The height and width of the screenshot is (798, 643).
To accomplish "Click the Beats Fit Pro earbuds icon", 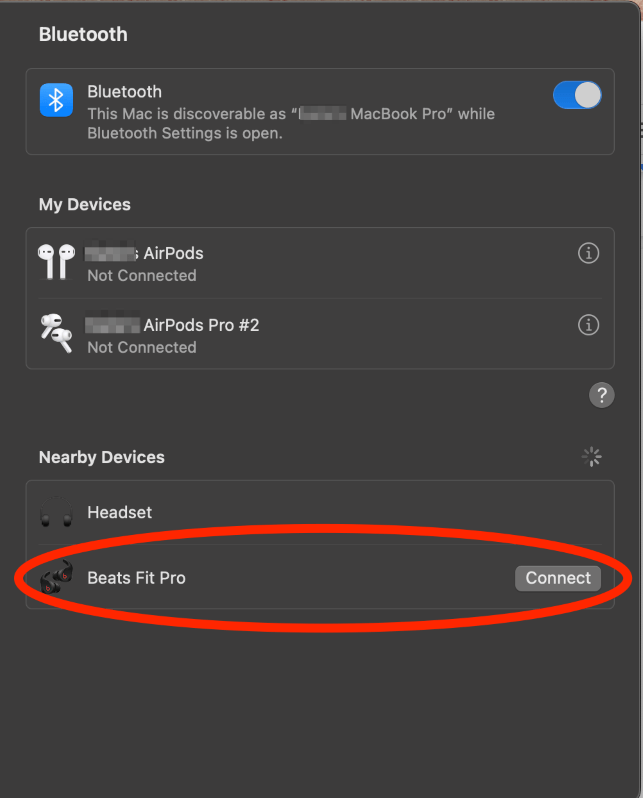I will [57, 578].
